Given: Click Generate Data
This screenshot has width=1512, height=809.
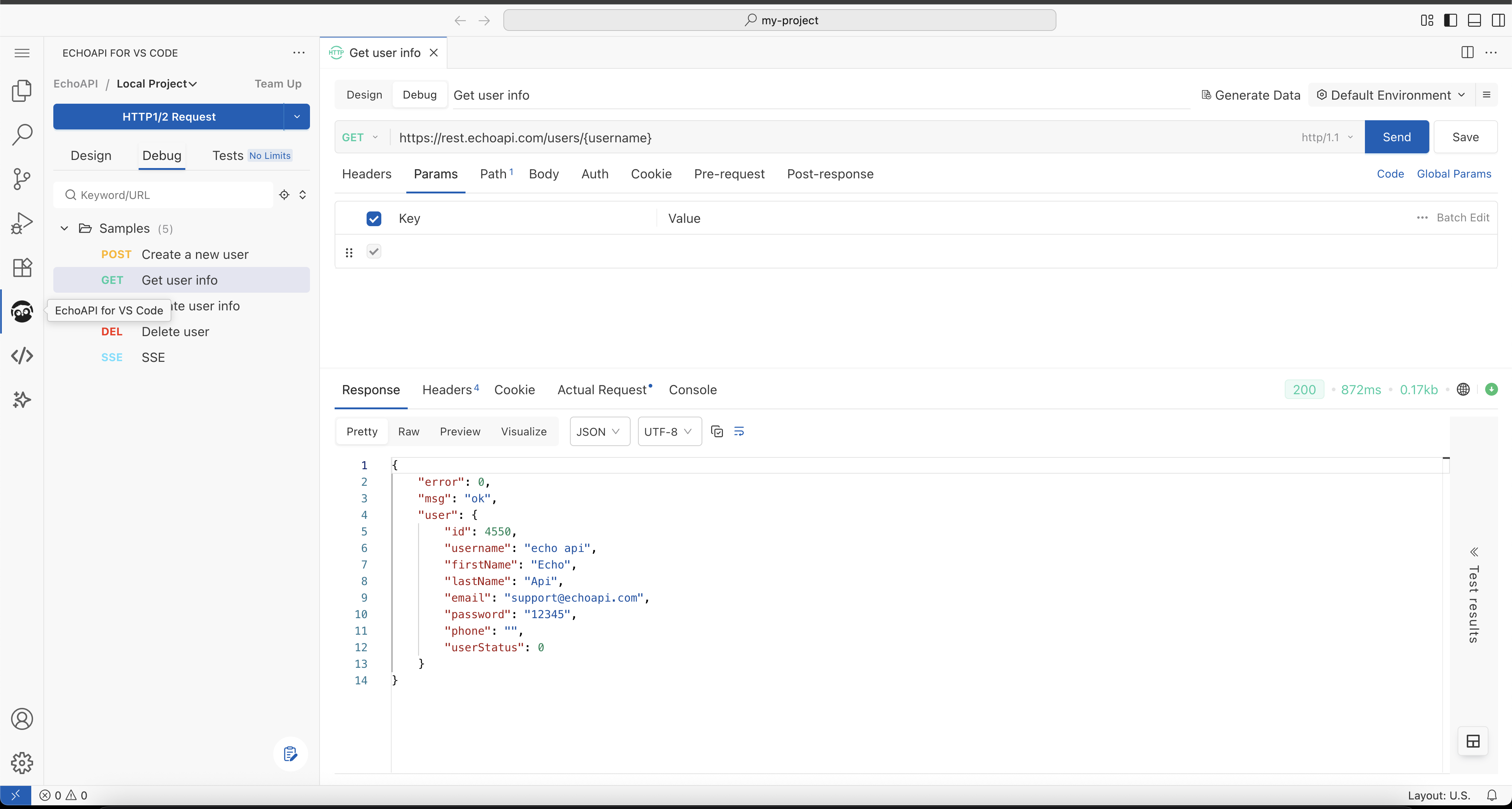Looking at the screenshot, I should coord(1251,95).
